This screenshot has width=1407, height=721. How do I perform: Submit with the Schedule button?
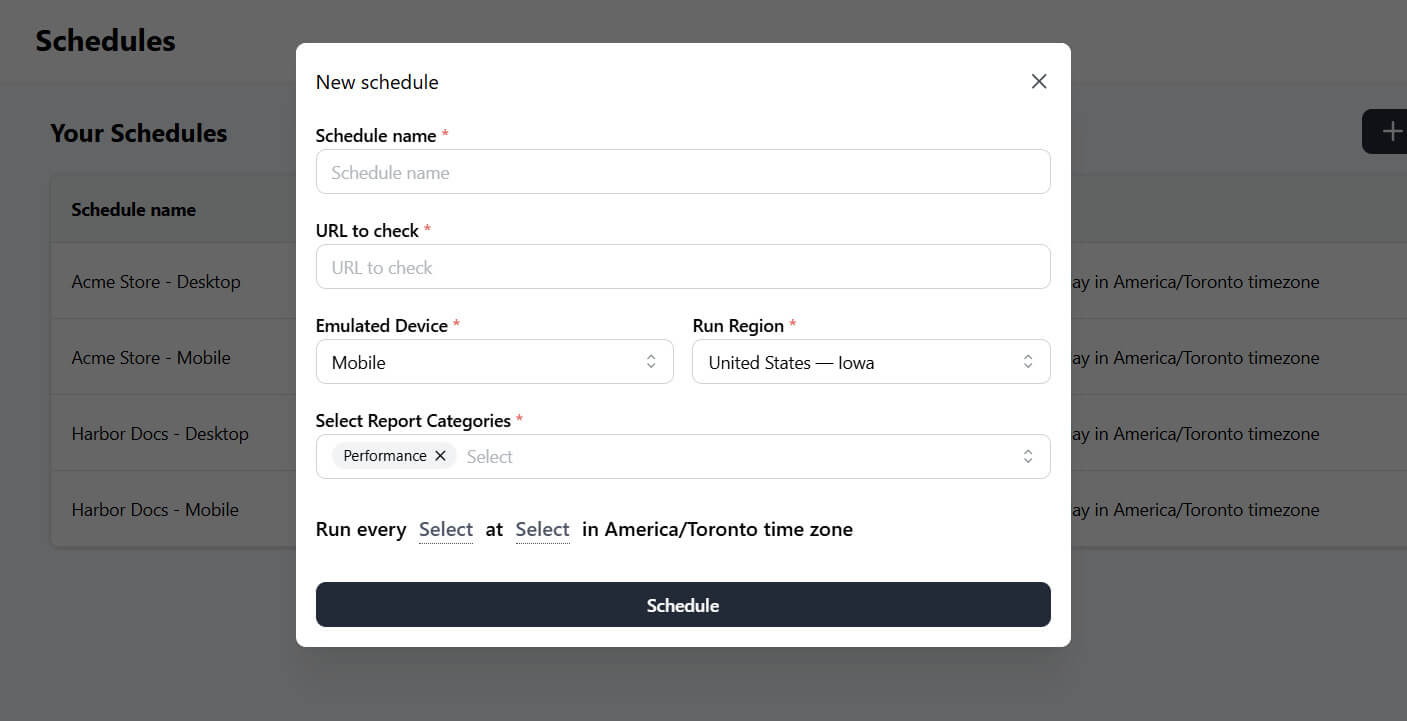[x=683, y=605]
